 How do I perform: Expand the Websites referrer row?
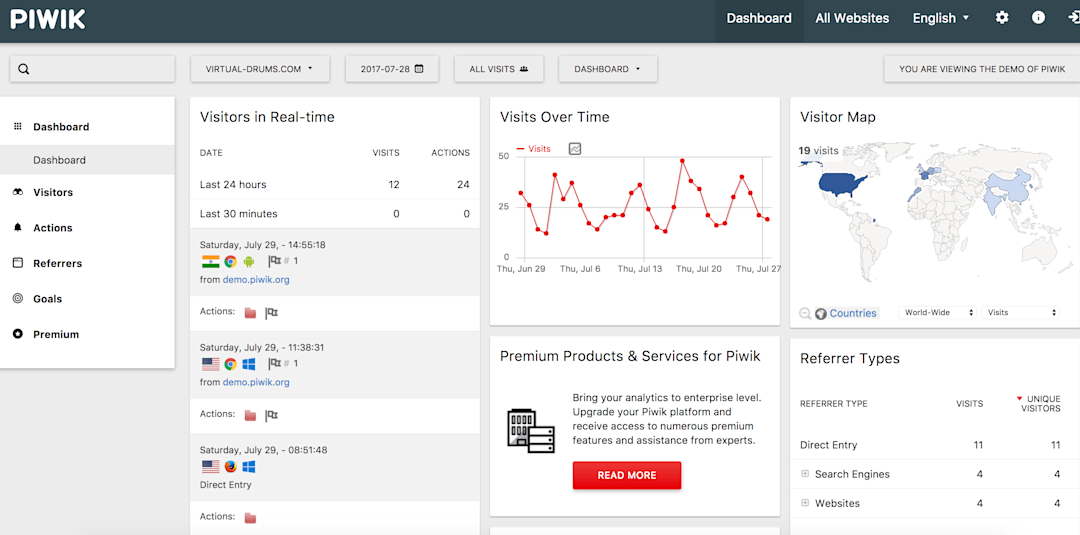(x=804, y=503)
